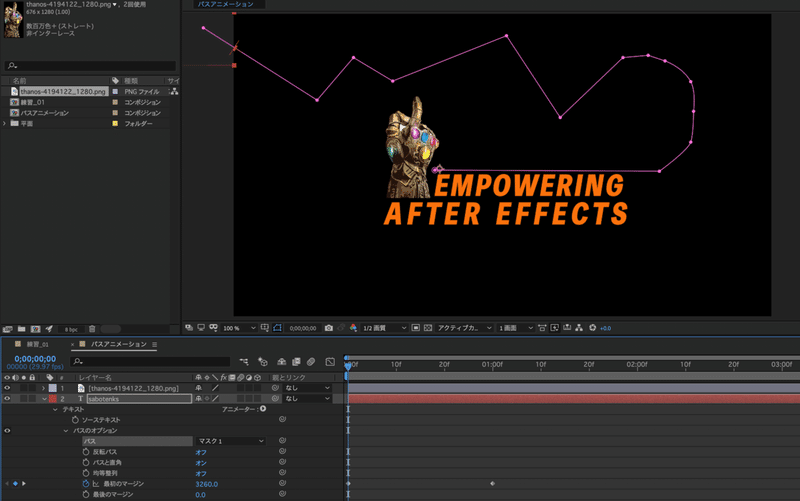
Task: Click pixel aspect ratio correction icon
Action: 542,328
